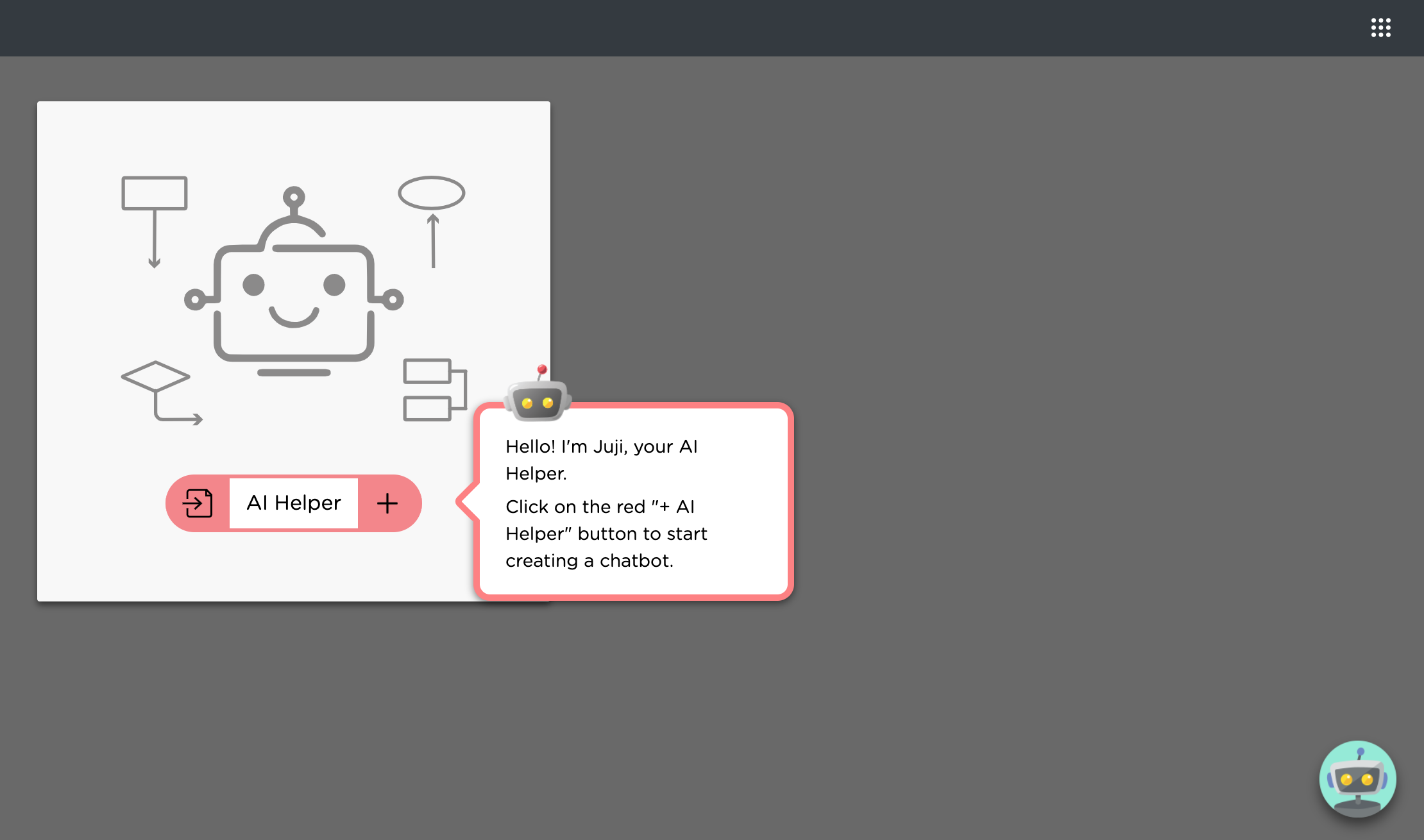Image resolution: width=1424 pixels, height=840 pixels.
Task: Click the import file icon on AI Helper button
Action: (x=198, y=503)
